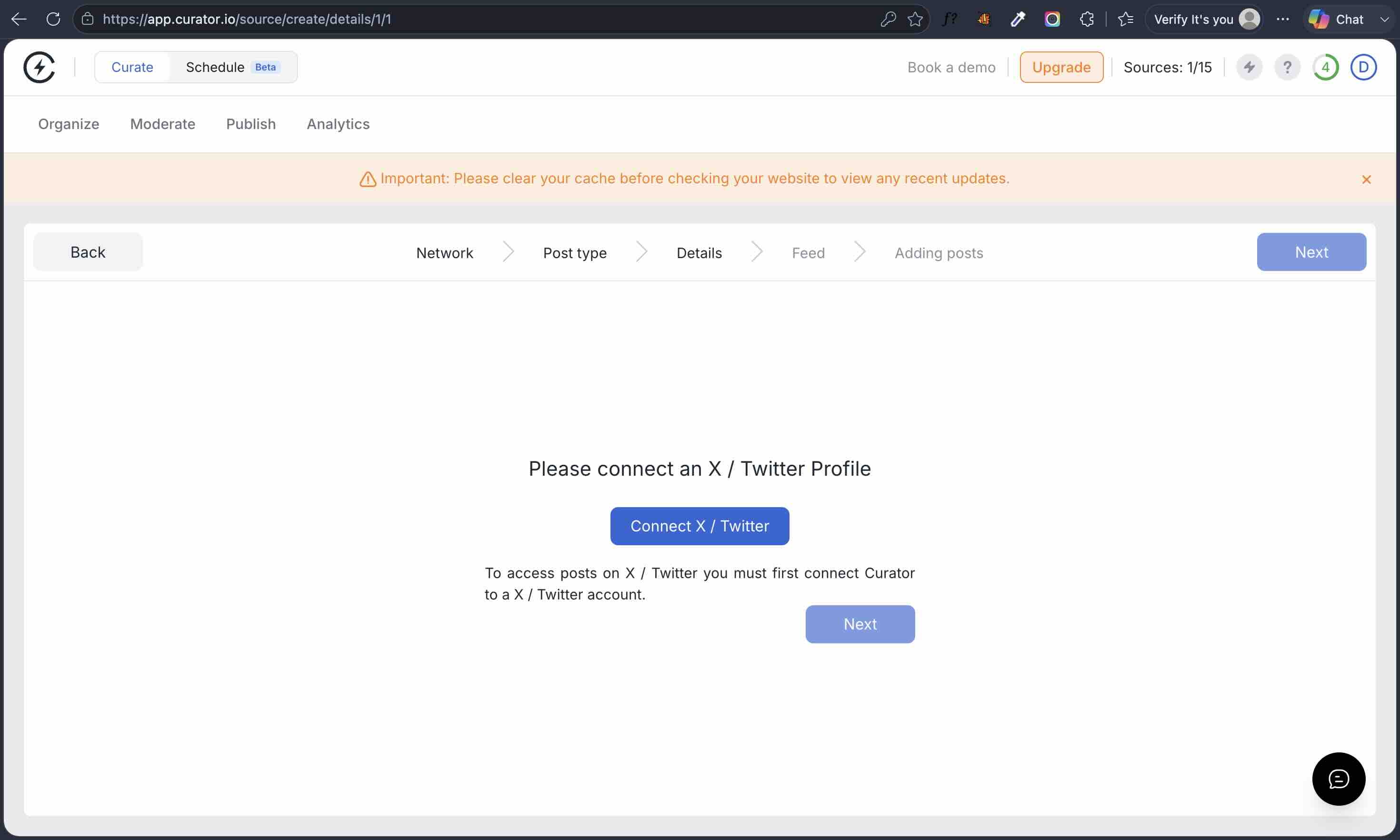Click the important cache warning message text
Viewport: 1400px width, 840px height.
[695, 178]
